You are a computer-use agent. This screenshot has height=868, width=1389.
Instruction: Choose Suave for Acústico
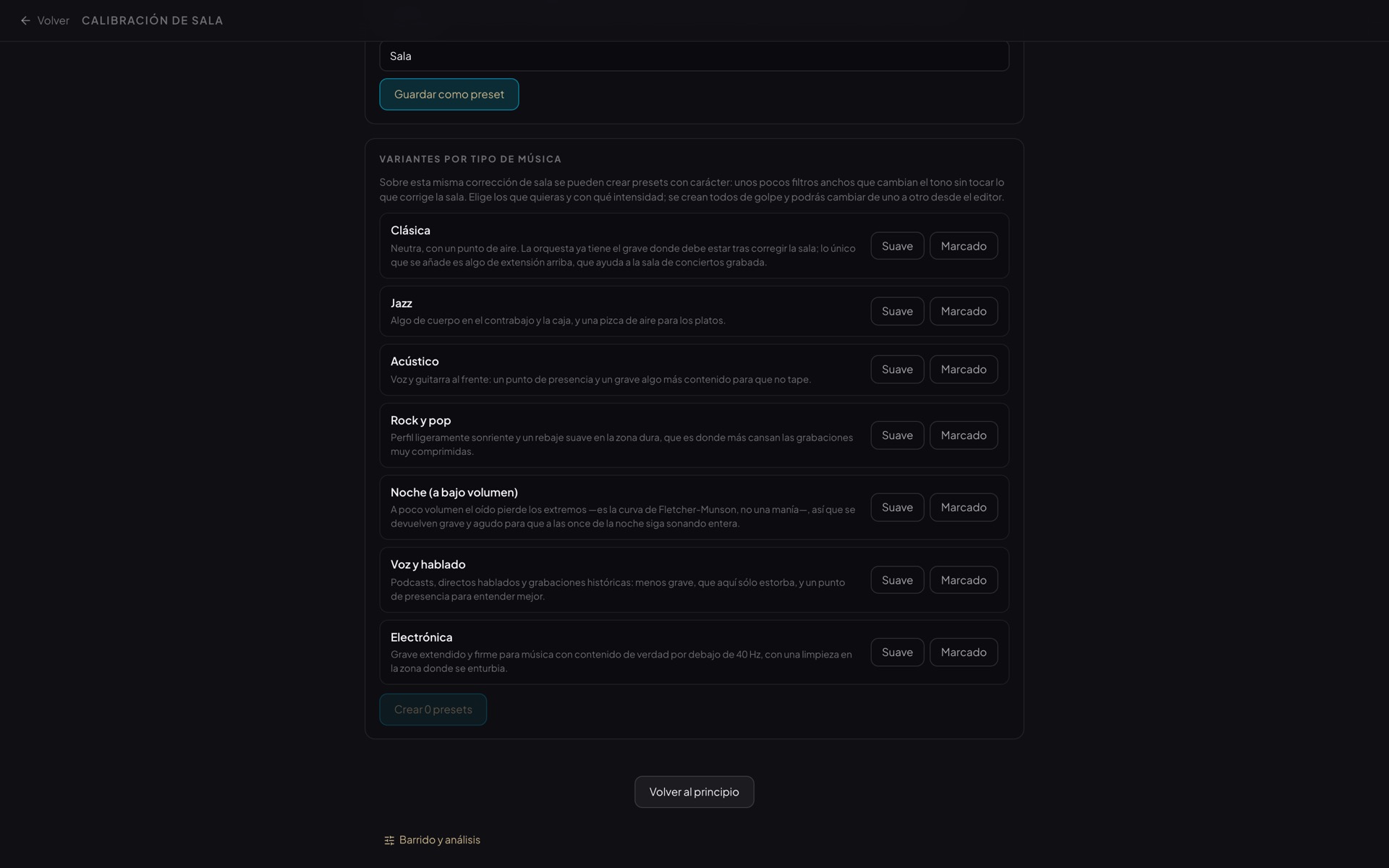tap(897, 370)
